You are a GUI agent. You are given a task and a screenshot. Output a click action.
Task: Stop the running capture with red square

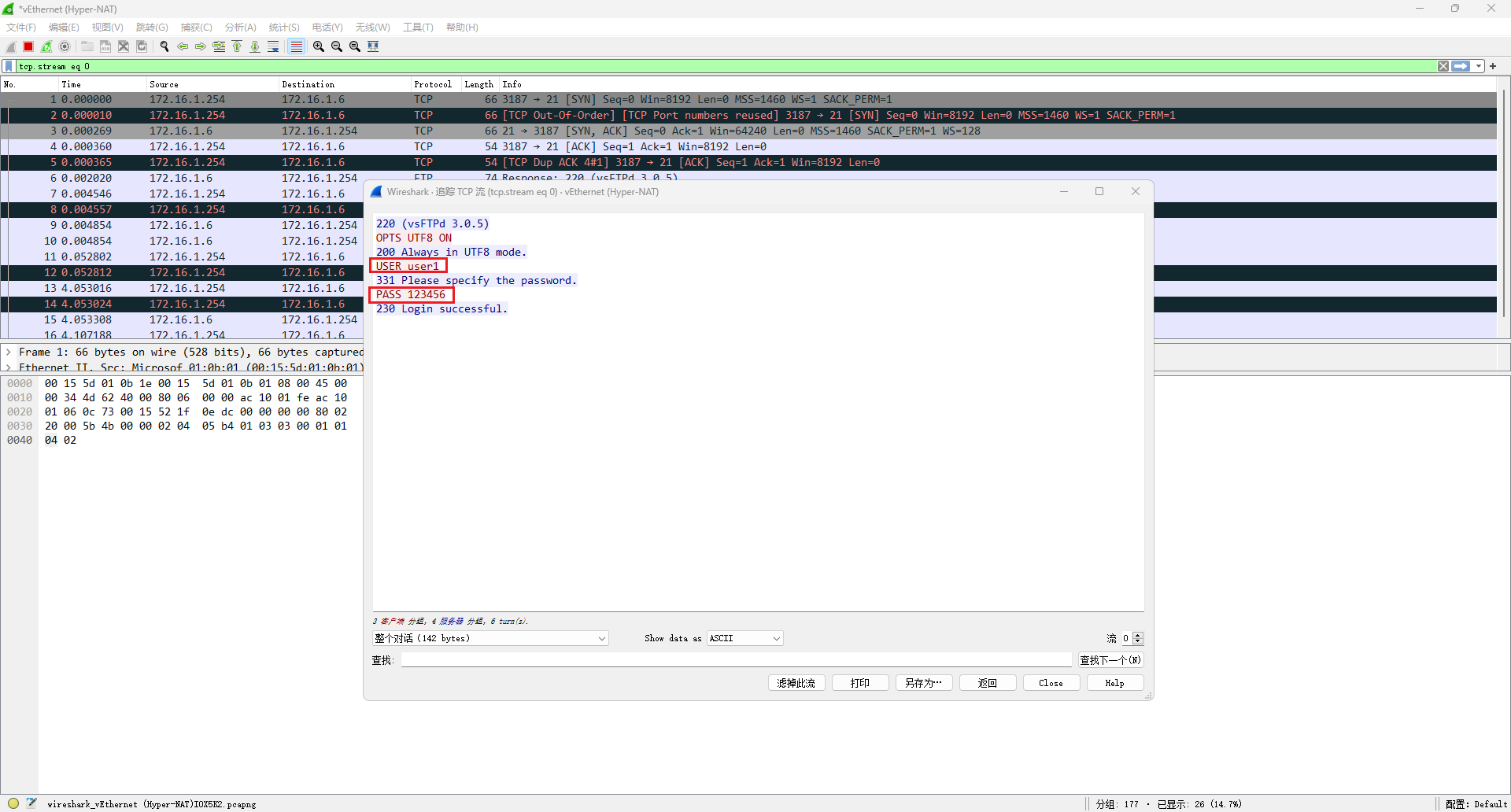tap(29, 46)
